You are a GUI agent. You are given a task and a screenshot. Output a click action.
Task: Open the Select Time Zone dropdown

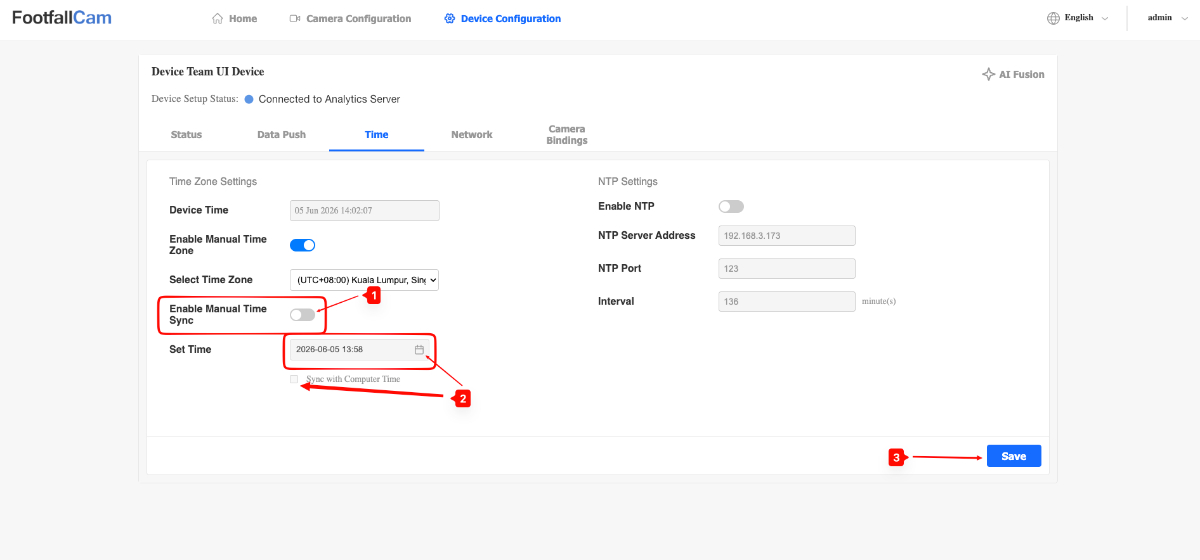coord(364,280)
